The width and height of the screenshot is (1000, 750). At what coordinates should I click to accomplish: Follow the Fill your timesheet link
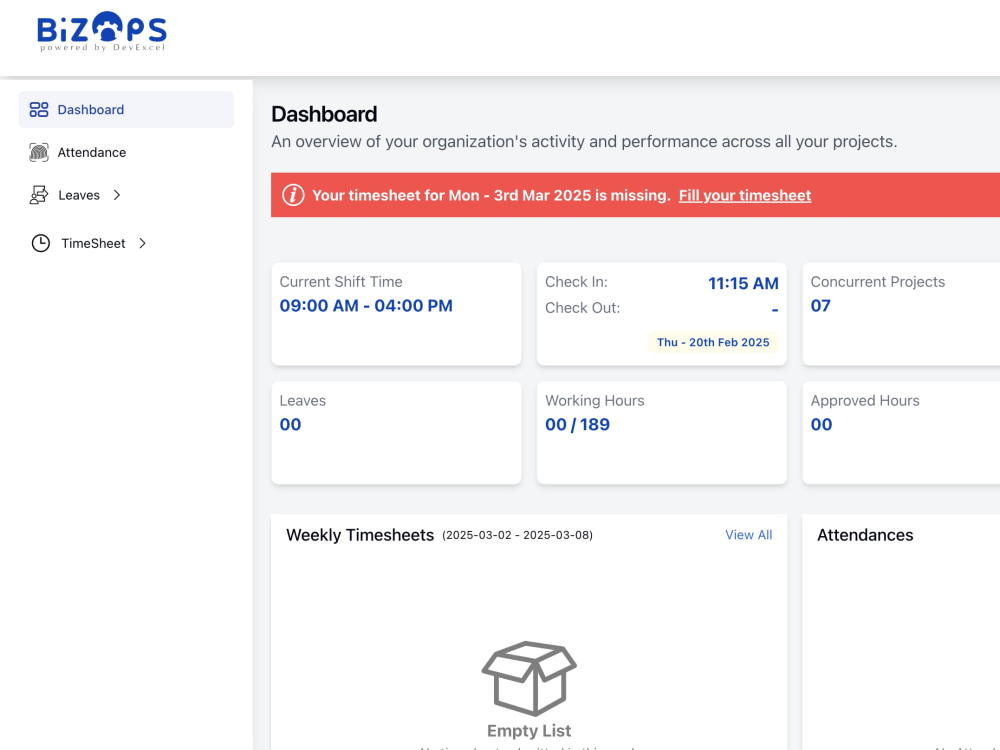tap(745, 195)
